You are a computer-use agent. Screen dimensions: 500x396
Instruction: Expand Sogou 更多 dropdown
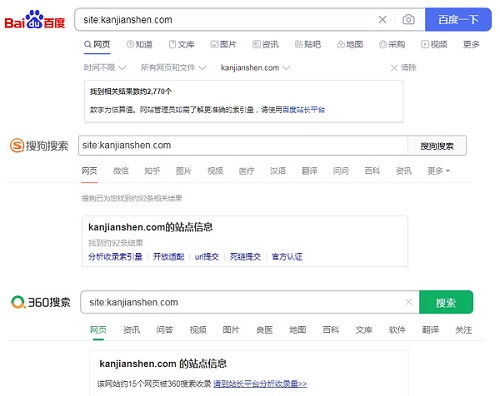[x=439, y=171]
